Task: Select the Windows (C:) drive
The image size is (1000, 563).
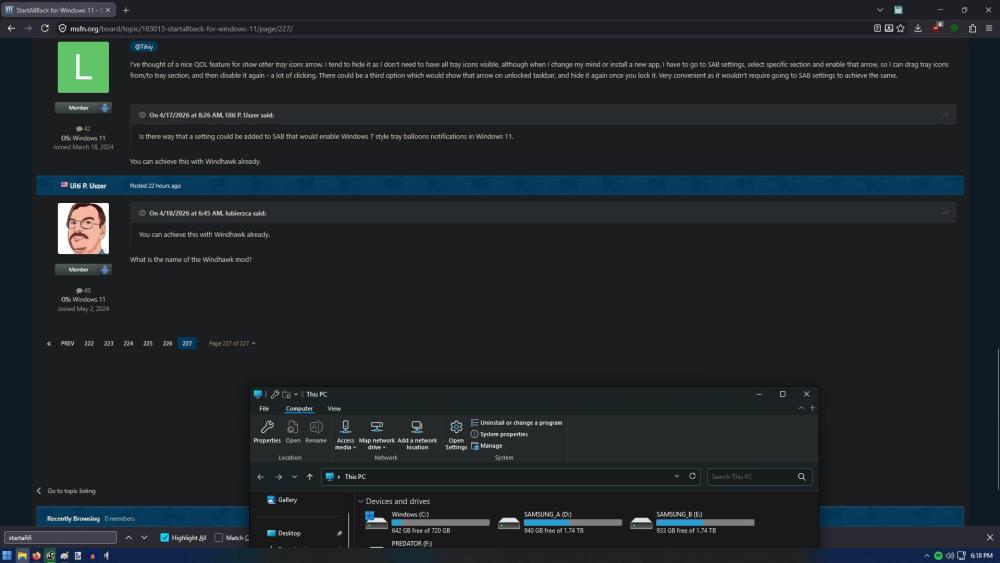Action: point(427,522)
